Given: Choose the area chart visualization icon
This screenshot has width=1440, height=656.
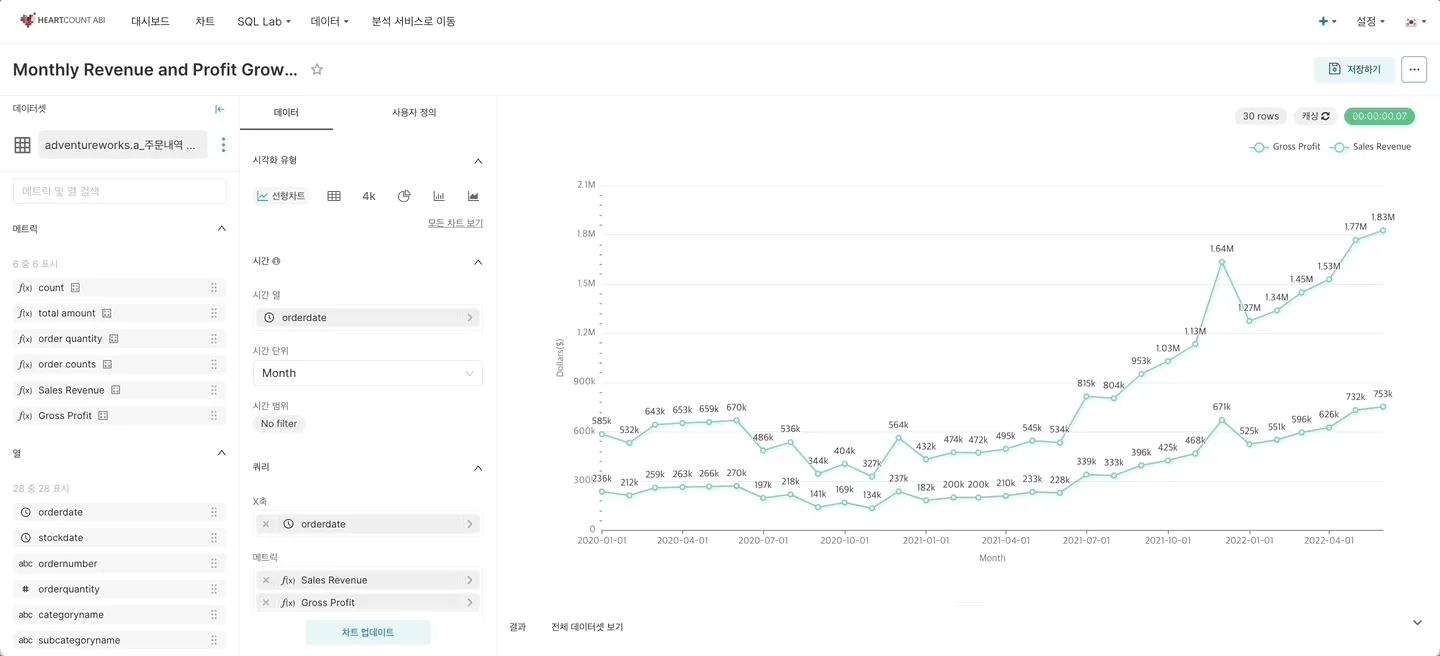Looking at the screenshot, I should pos(473,196).
